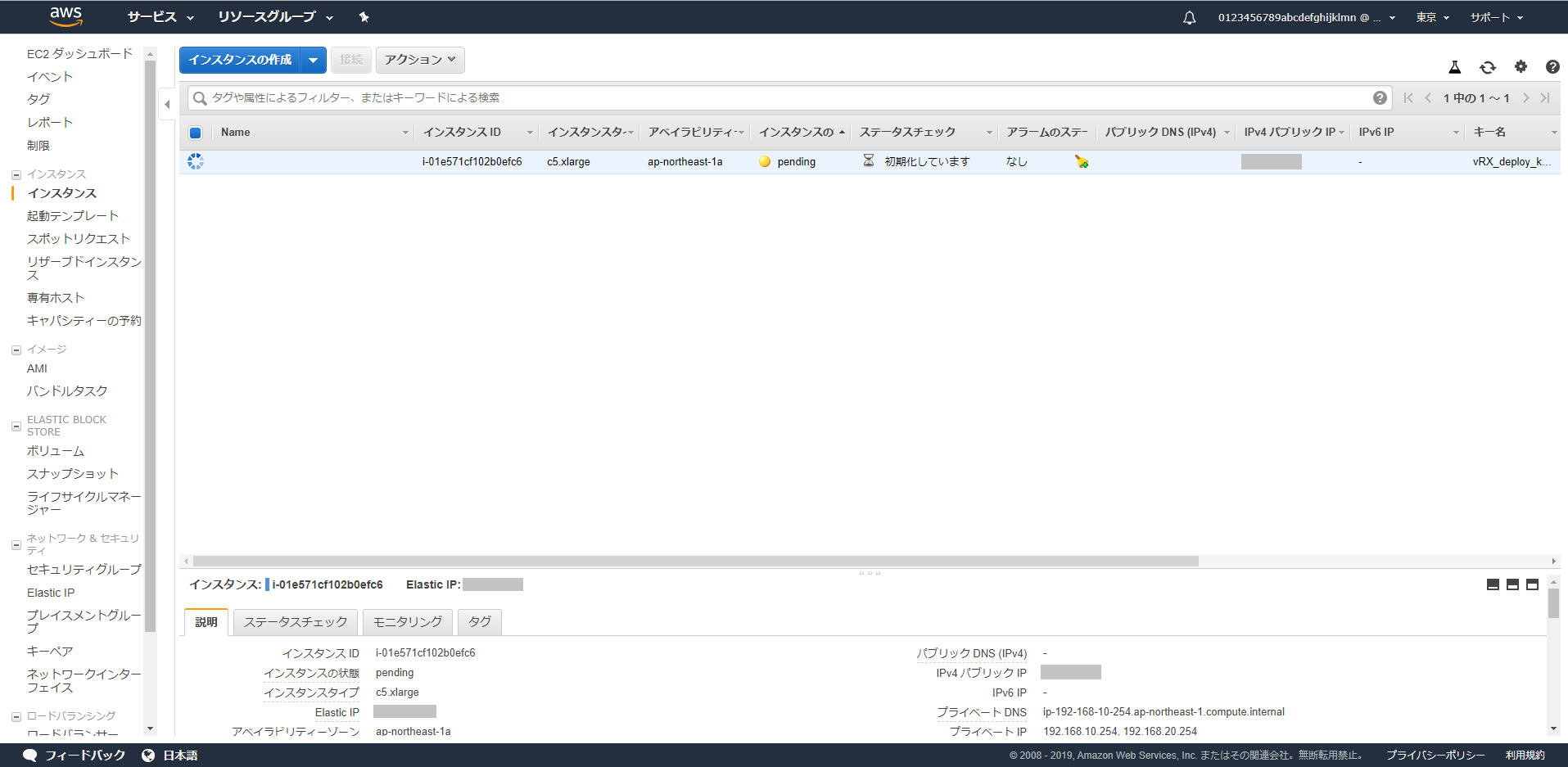Click the インスタンスの作成 button
The image size is (1568, 767).
point(240,60)
